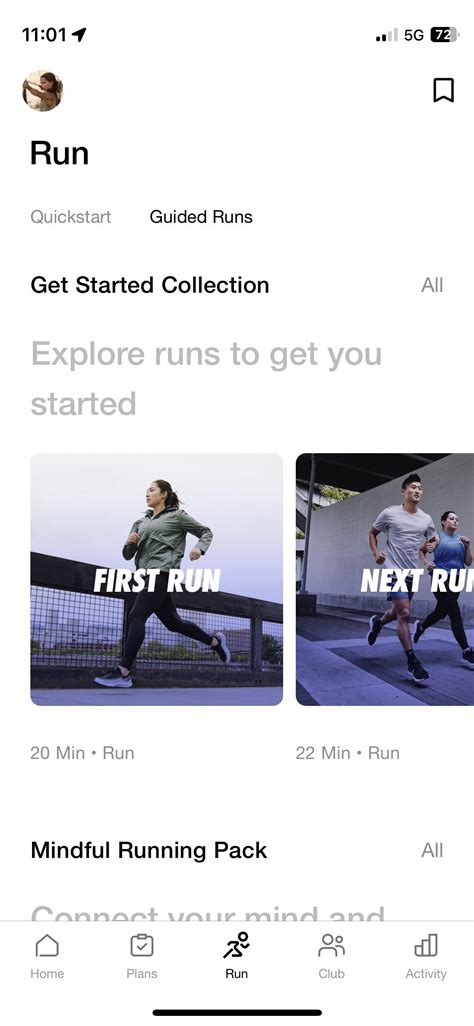Open saved runs via bookmark icon
Screen dimensions: 474x1026
(x=443, y=90)
